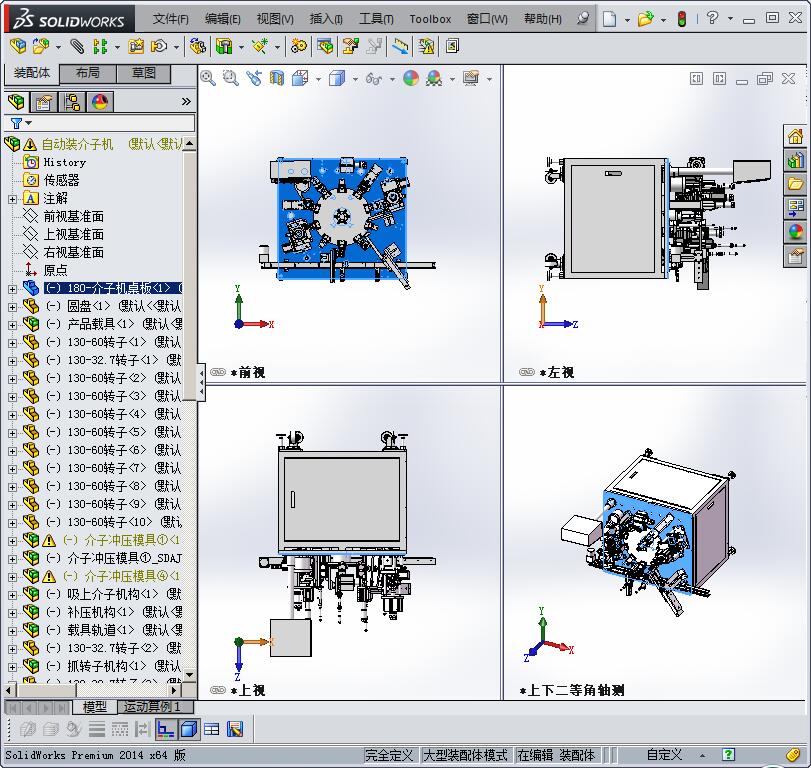
Task: Click the Zoom to Fit icon
Action: (208, 79)
